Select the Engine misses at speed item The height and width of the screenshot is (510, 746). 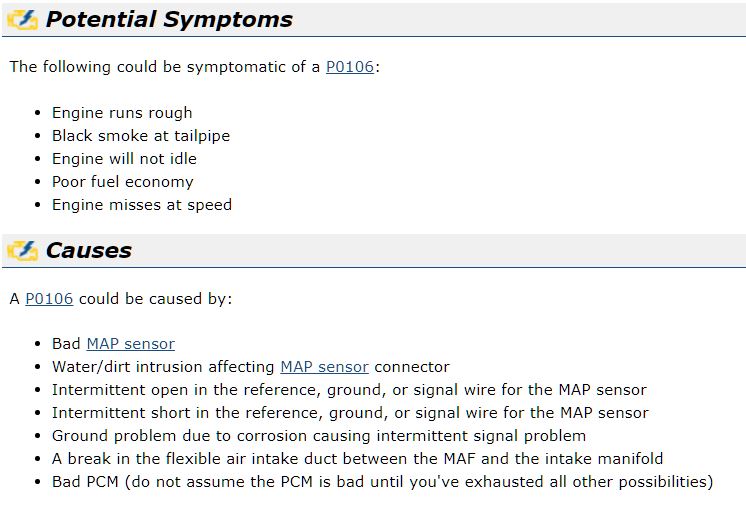[x=142, y=205]
